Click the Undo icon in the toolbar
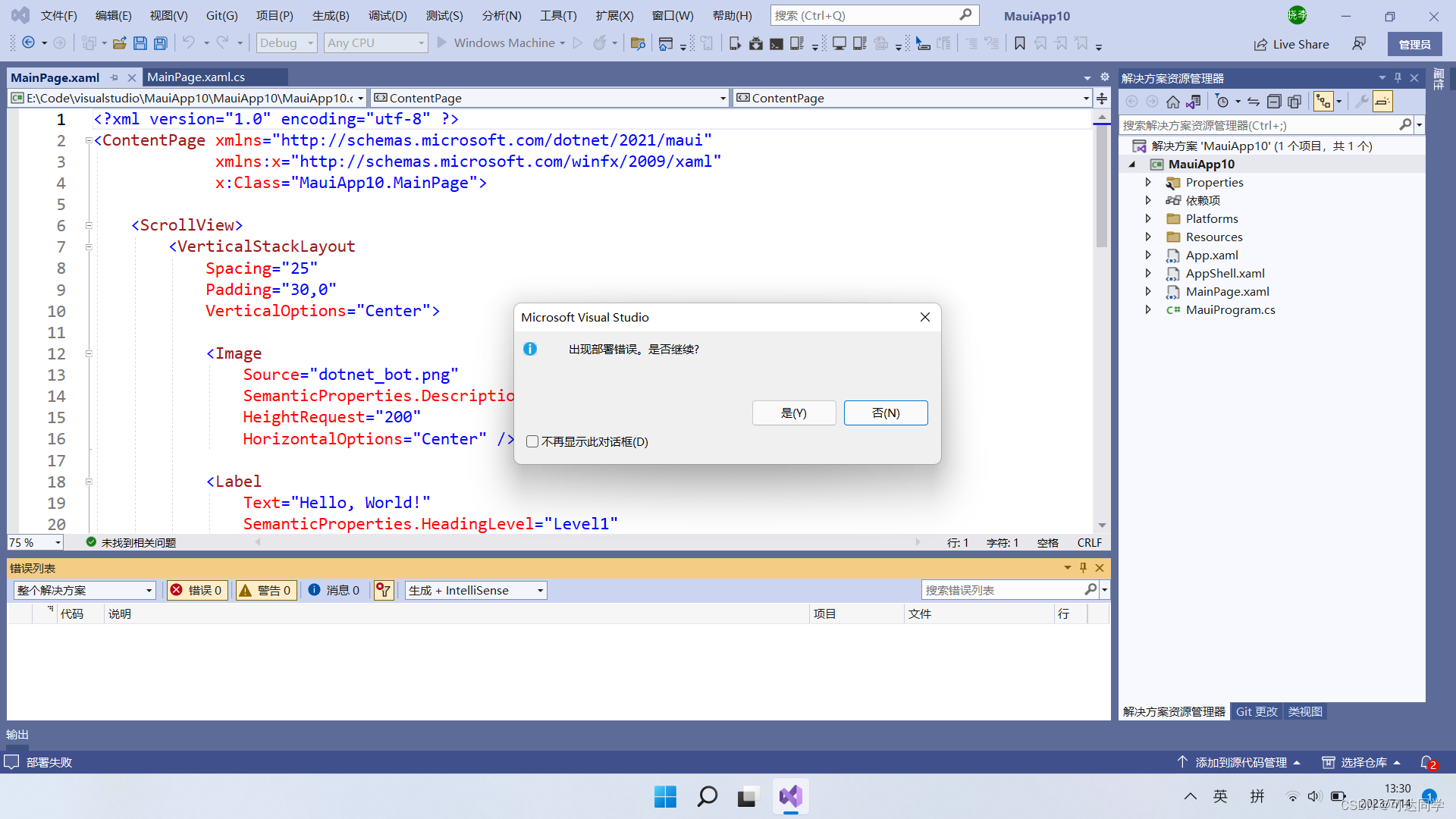The image size is (1456, 819). (188, 43)
